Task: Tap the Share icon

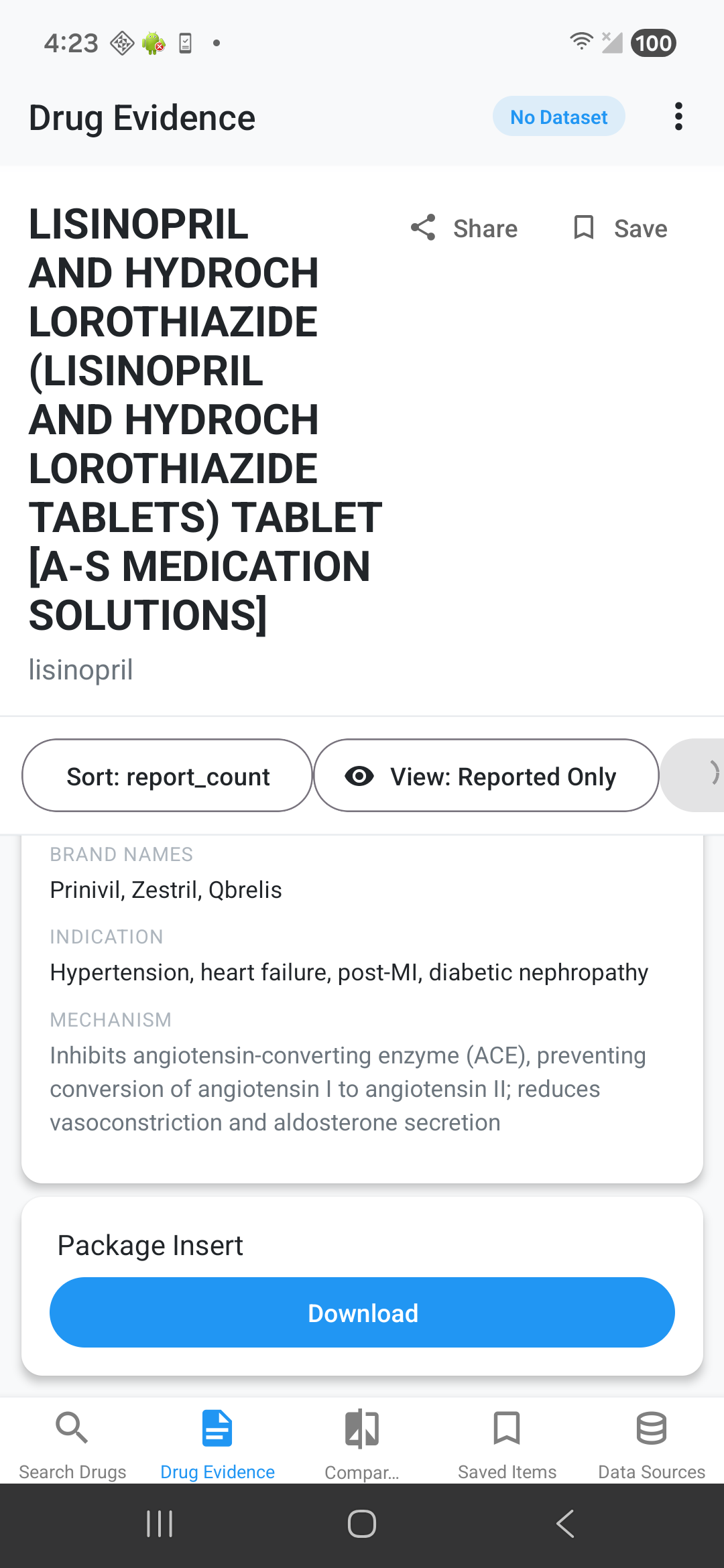Action: click(424, 228)
